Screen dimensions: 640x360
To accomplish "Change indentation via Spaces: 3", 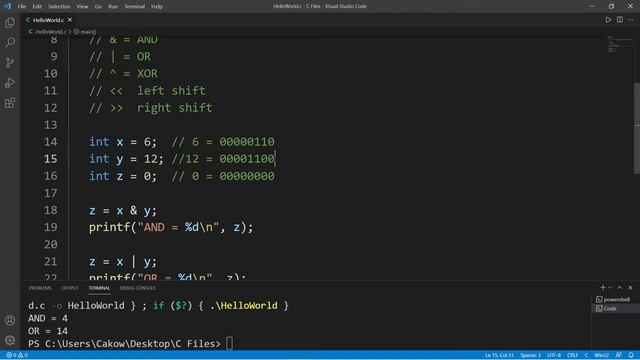I will (530, 355).
